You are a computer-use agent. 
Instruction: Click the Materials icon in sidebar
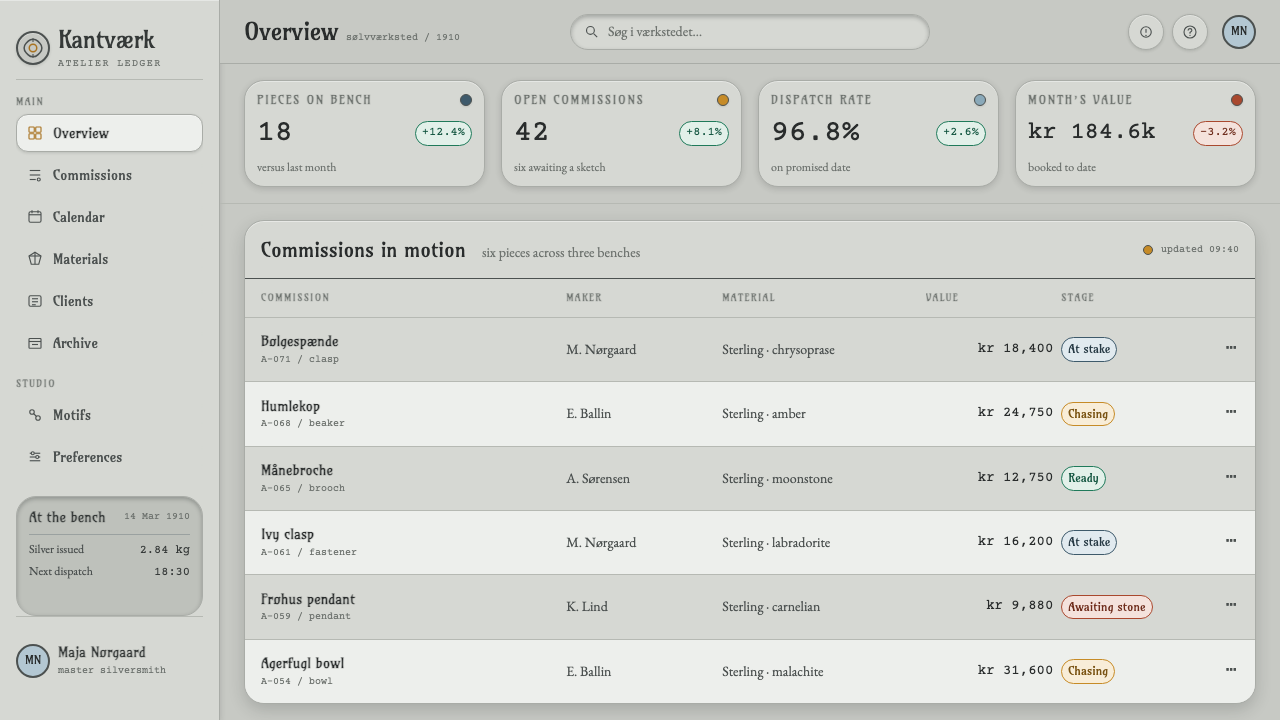pyautogui.click(x=35, y=259)
